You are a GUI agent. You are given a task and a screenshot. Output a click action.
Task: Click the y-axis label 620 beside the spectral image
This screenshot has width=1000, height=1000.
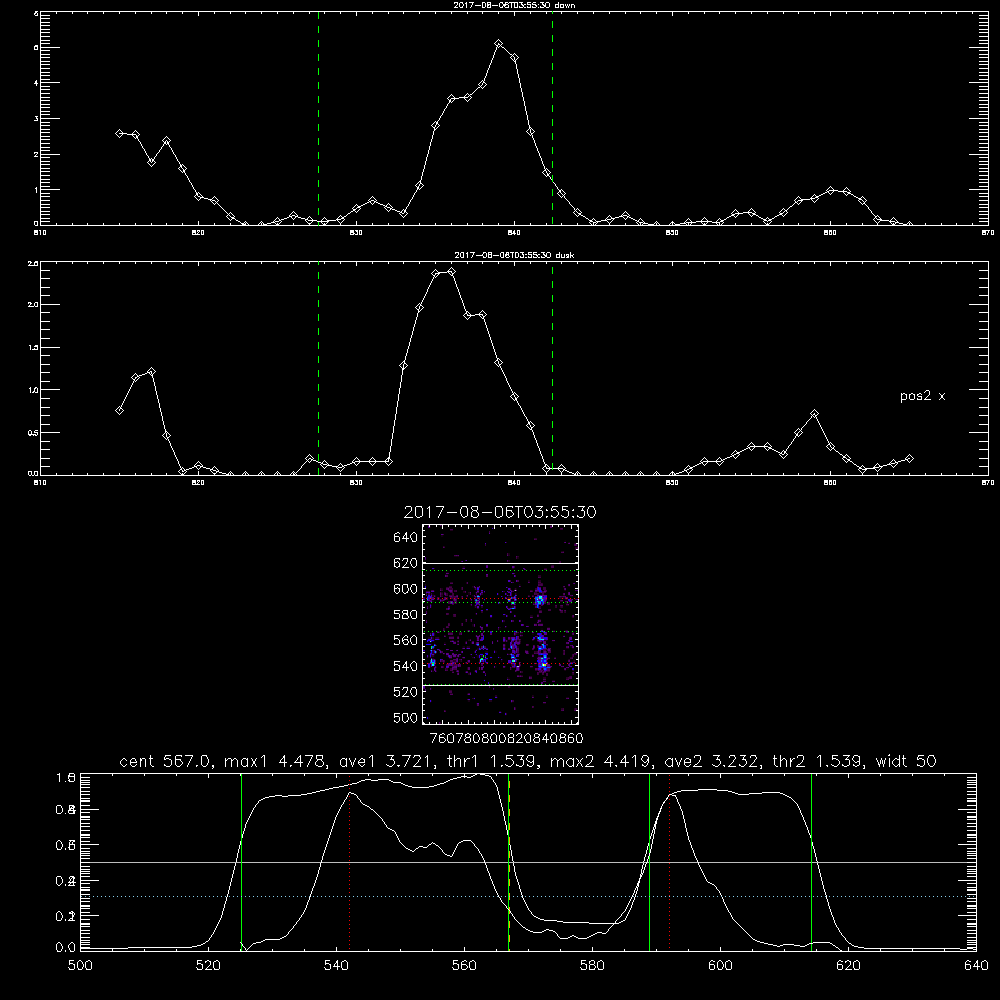click(x=406, y=563)
